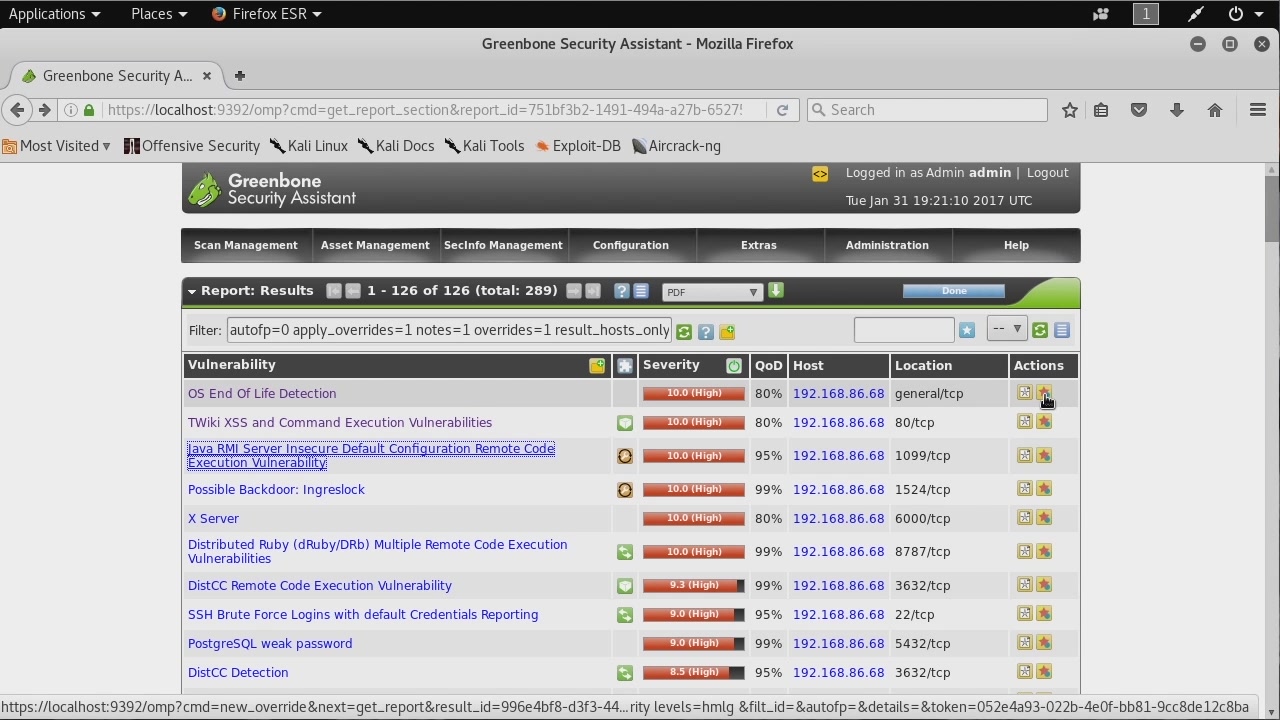Image resolution: width=1280 pixels, height=720 pixels.
Task: Click the Firefox Search box
Action: 927,110
